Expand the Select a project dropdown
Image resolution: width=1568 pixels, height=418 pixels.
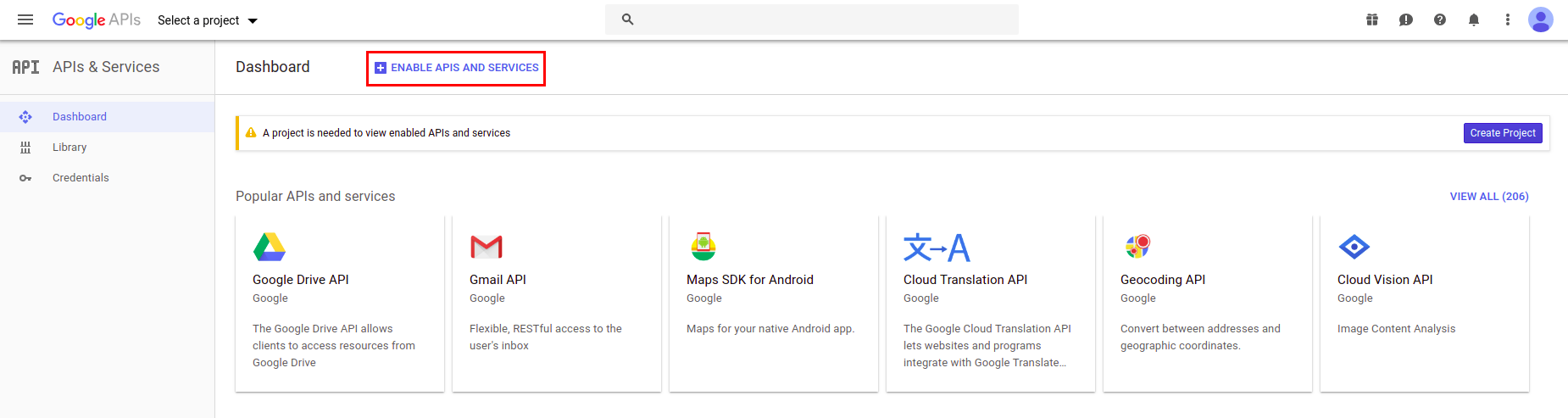[x=208, y=20]
